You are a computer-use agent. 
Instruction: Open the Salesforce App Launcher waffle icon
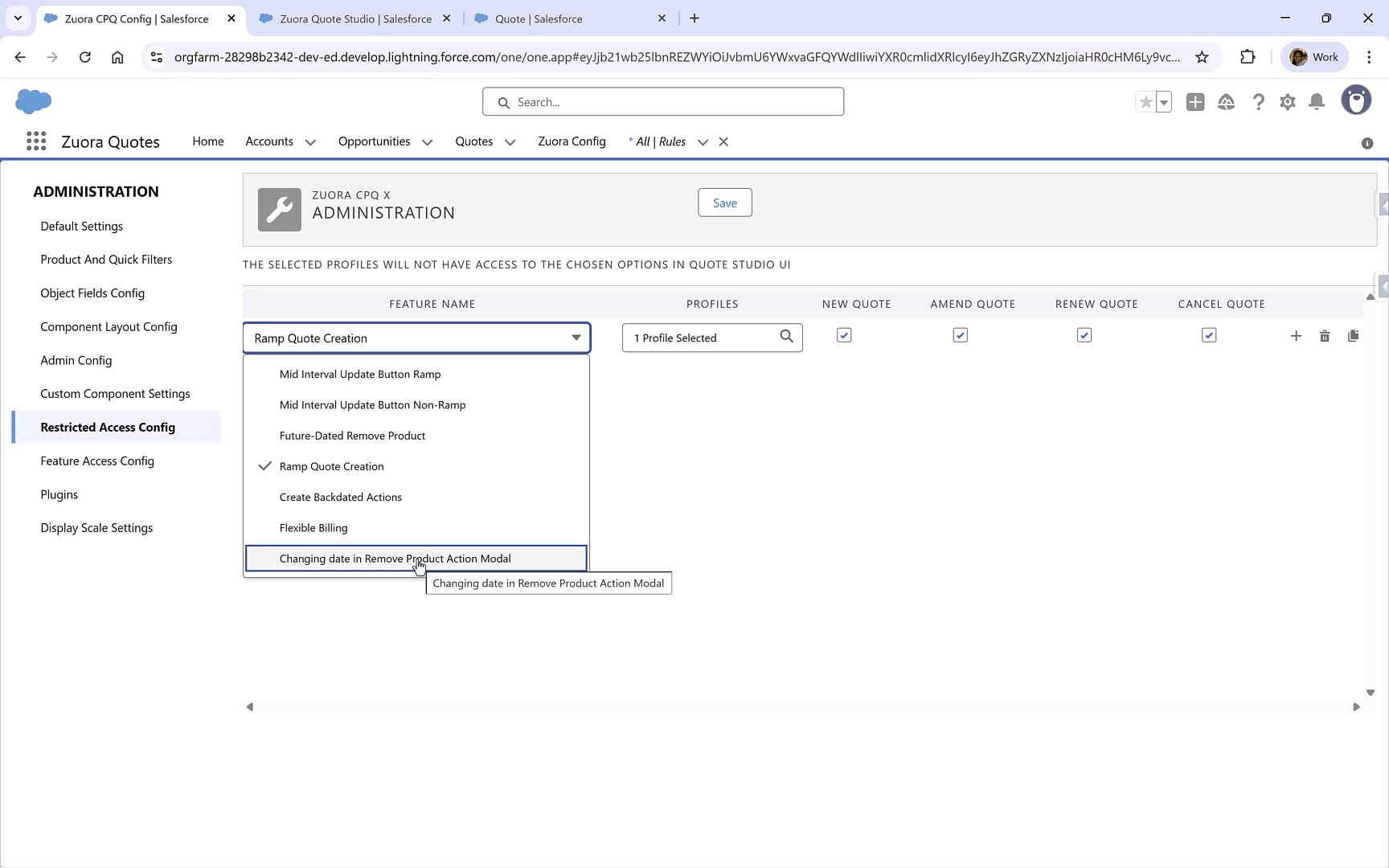point(36,141)
